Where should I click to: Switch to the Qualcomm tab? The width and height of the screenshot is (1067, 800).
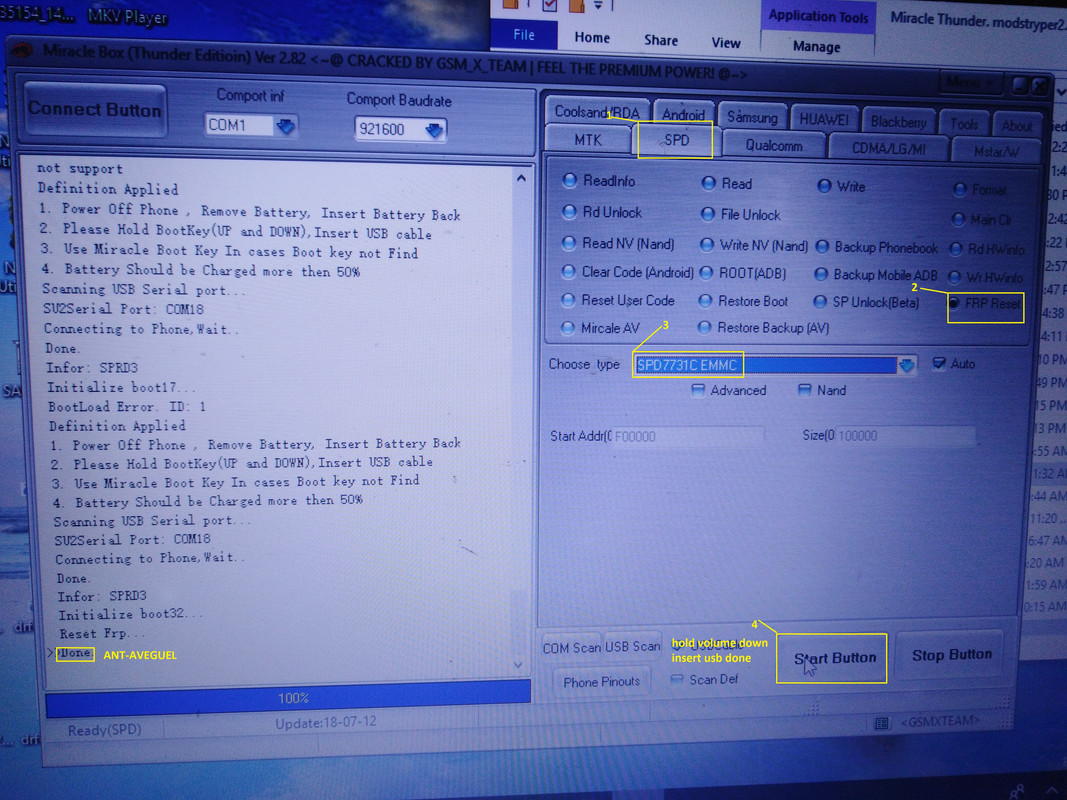pos(774,146)
